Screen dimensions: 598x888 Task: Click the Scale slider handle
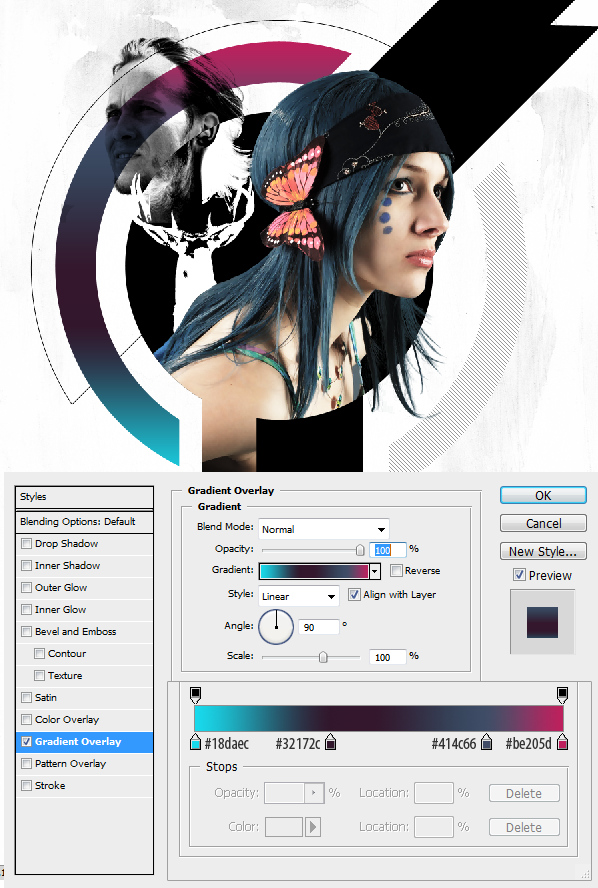point(323,657)
